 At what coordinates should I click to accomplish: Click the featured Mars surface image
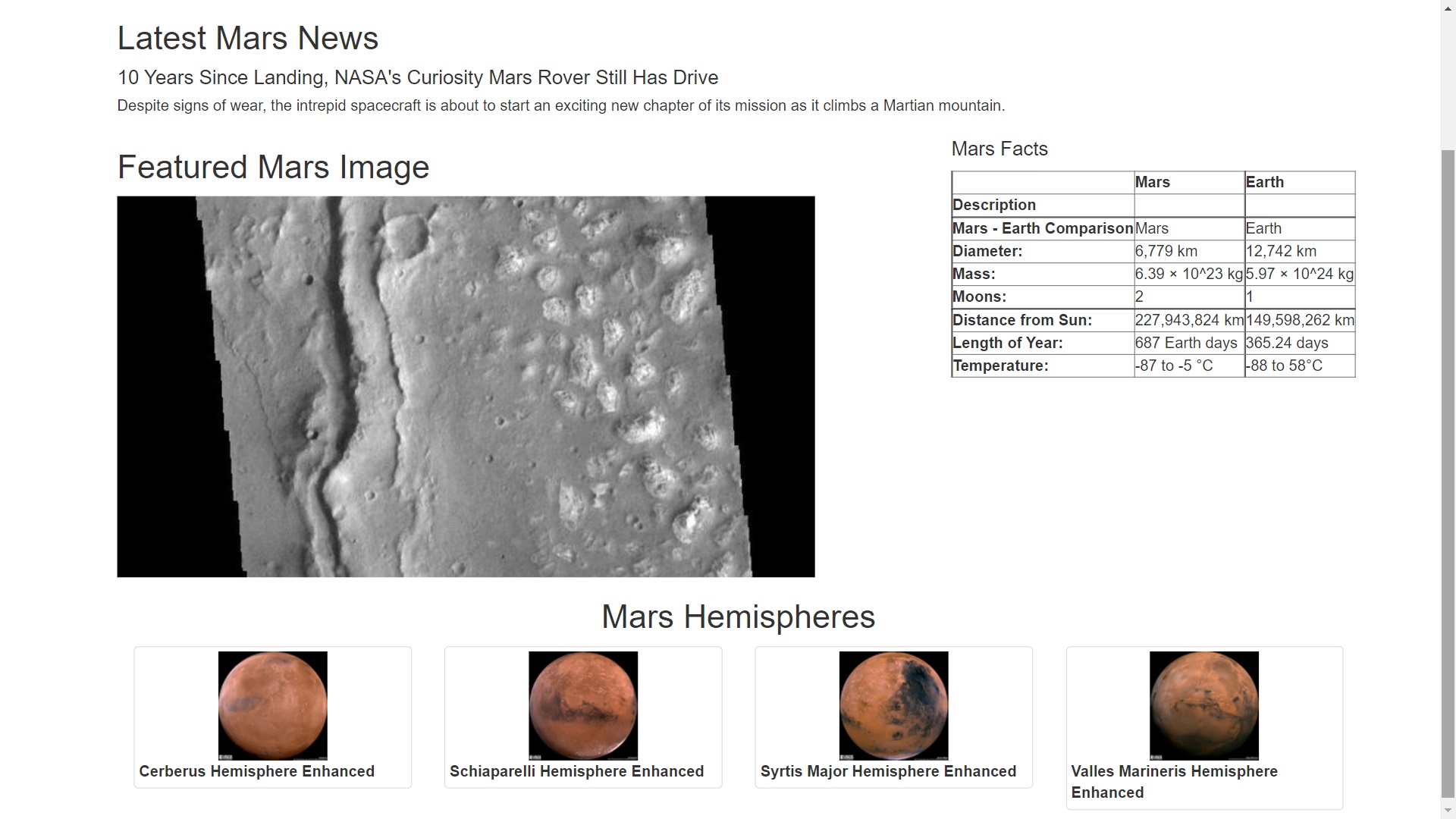point(466,386)
